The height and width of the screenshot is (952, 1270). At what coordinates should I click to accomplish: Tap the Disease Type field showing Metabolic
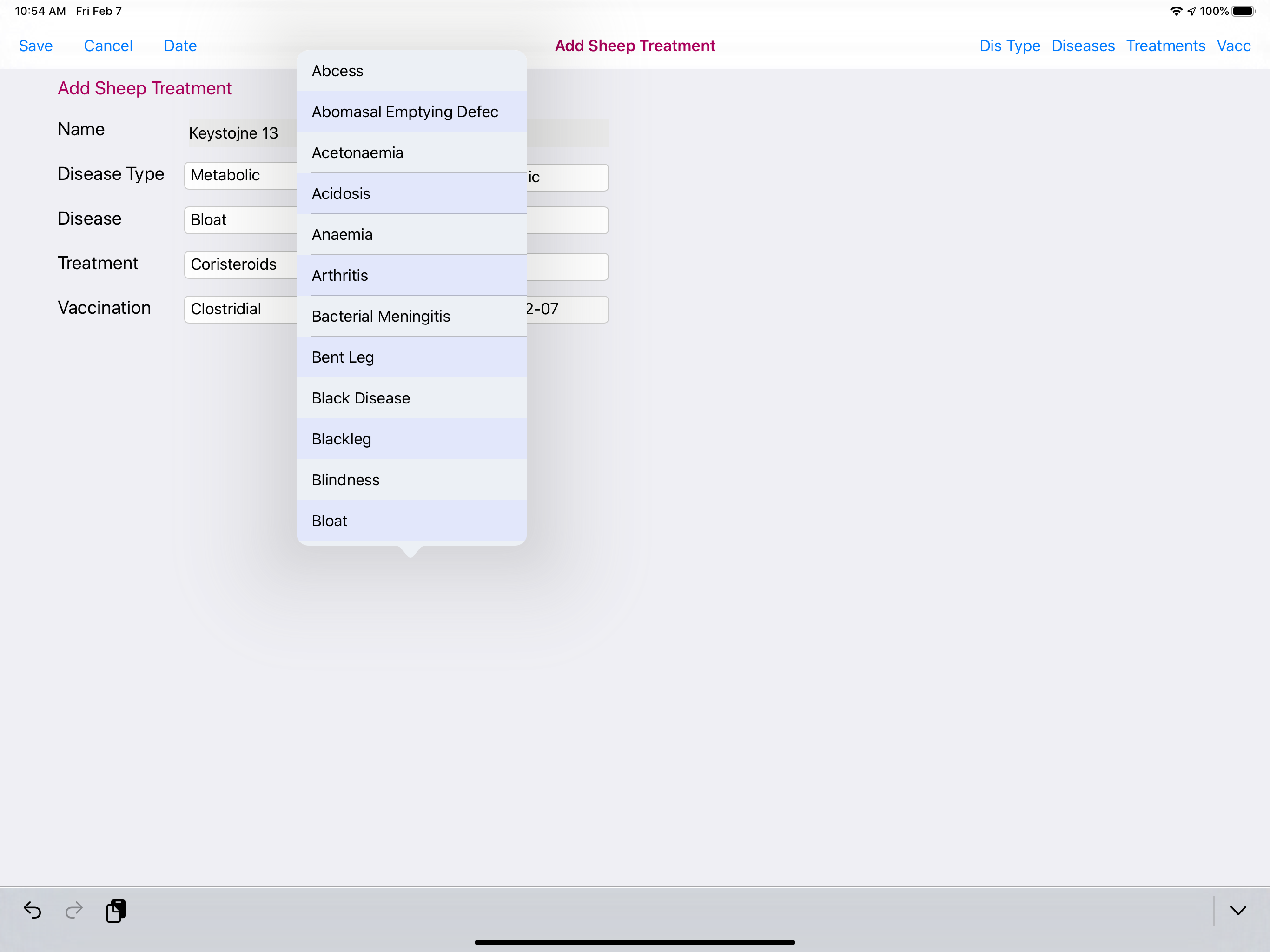241,176
